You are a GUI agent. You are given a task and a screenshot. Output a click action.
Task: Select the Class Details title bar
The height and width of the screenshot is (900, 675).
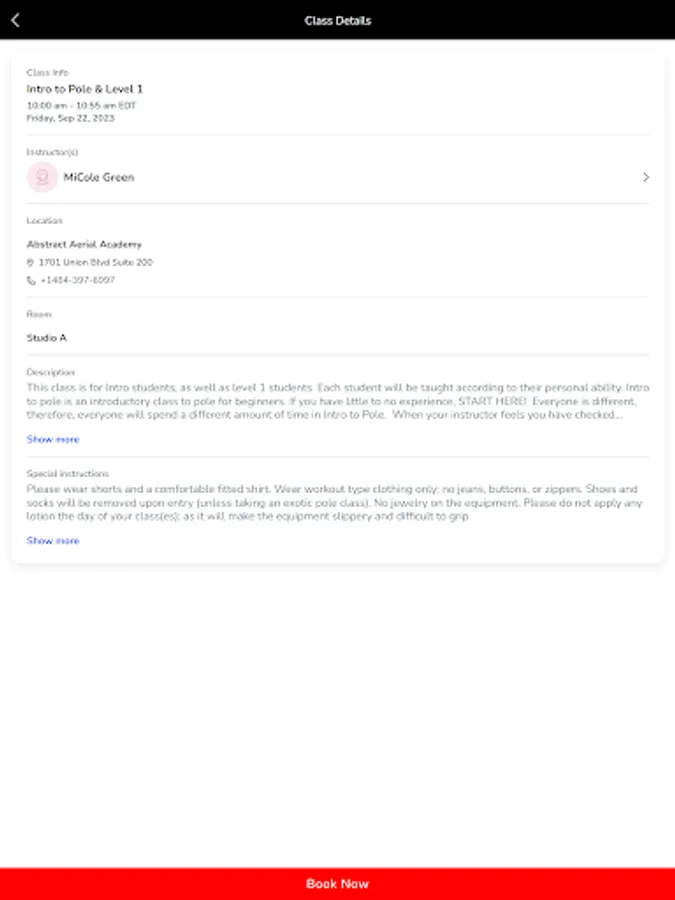click(x=337, y=20)
